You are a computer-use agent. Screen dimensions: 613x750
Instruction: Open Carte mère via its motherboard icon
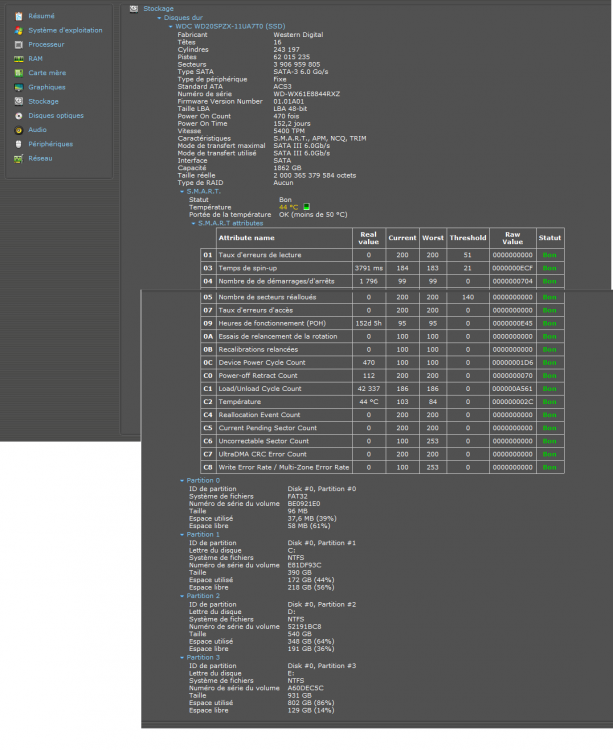[19, 73]
